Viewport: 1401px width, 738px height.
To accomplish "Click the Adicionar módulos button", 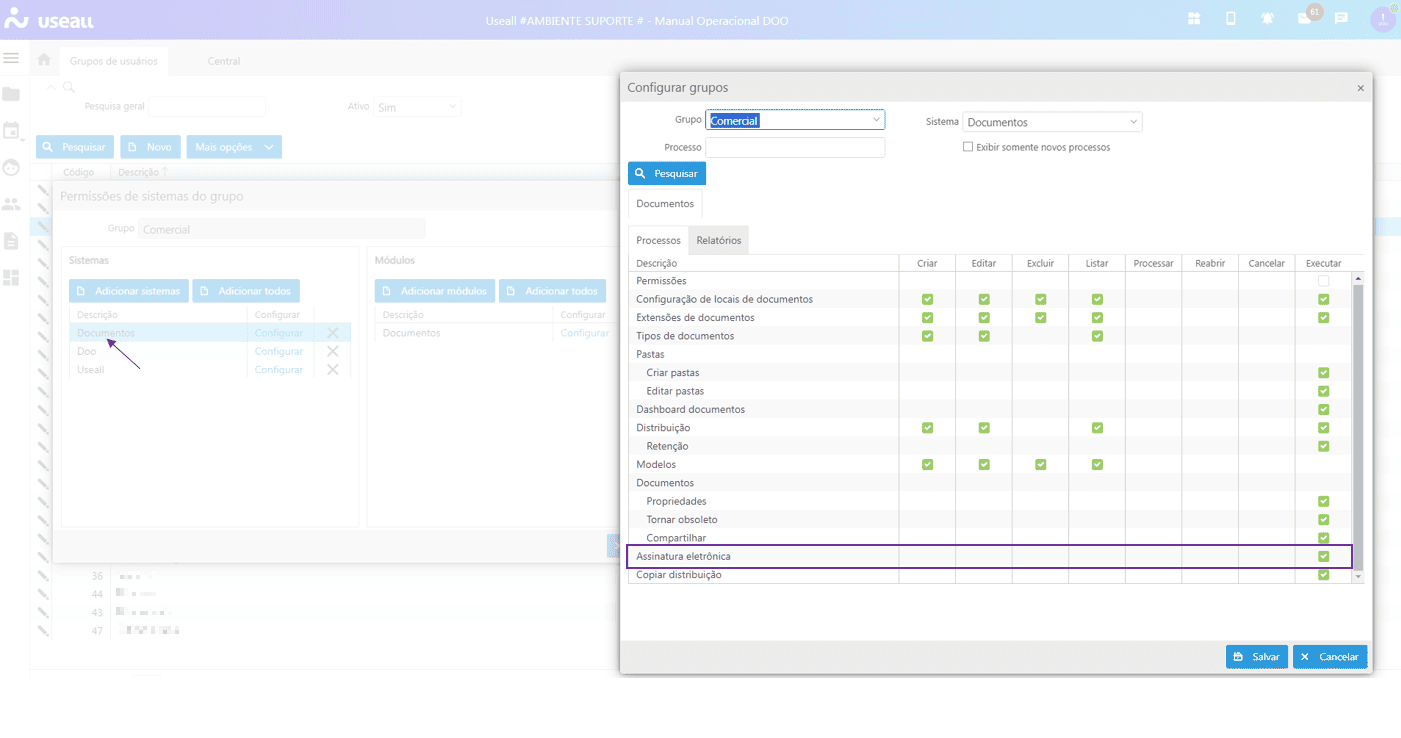I will (435, 291).
